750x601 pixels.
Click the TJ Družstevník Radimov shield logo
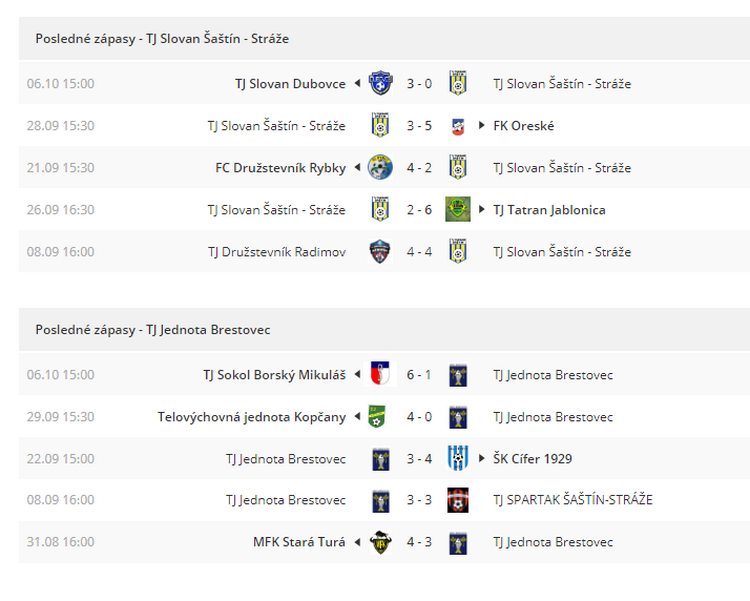[381, 252]
